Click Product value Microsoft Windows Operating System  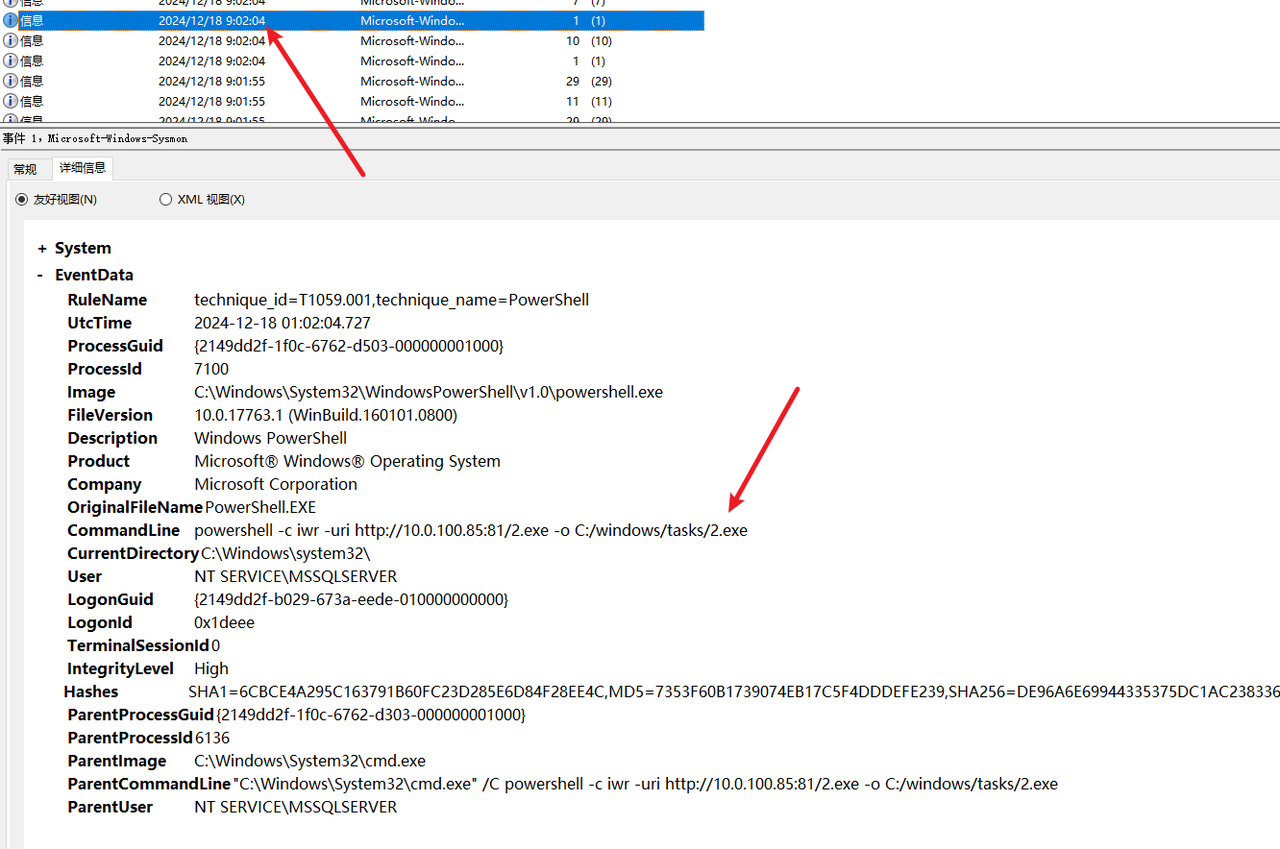[347, 461]
